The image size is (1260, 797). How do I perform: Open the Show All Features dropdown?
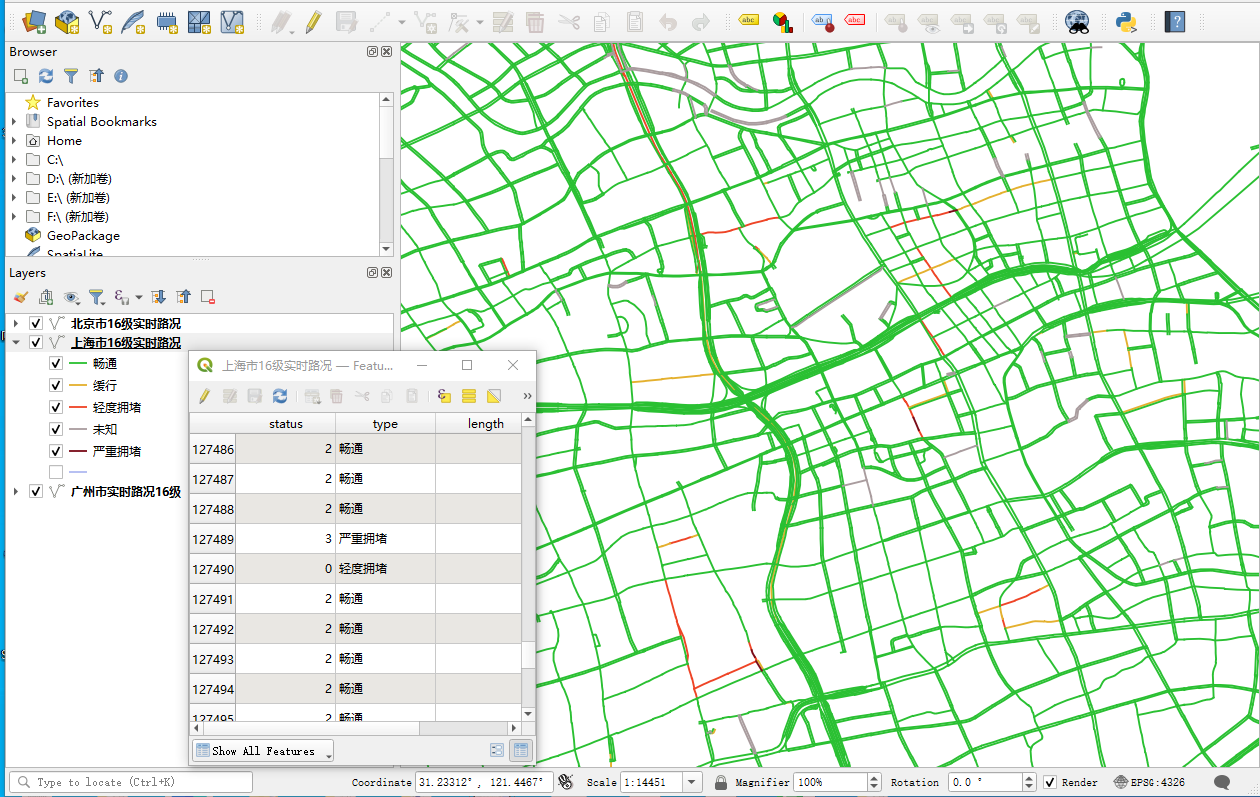[263, 751]
